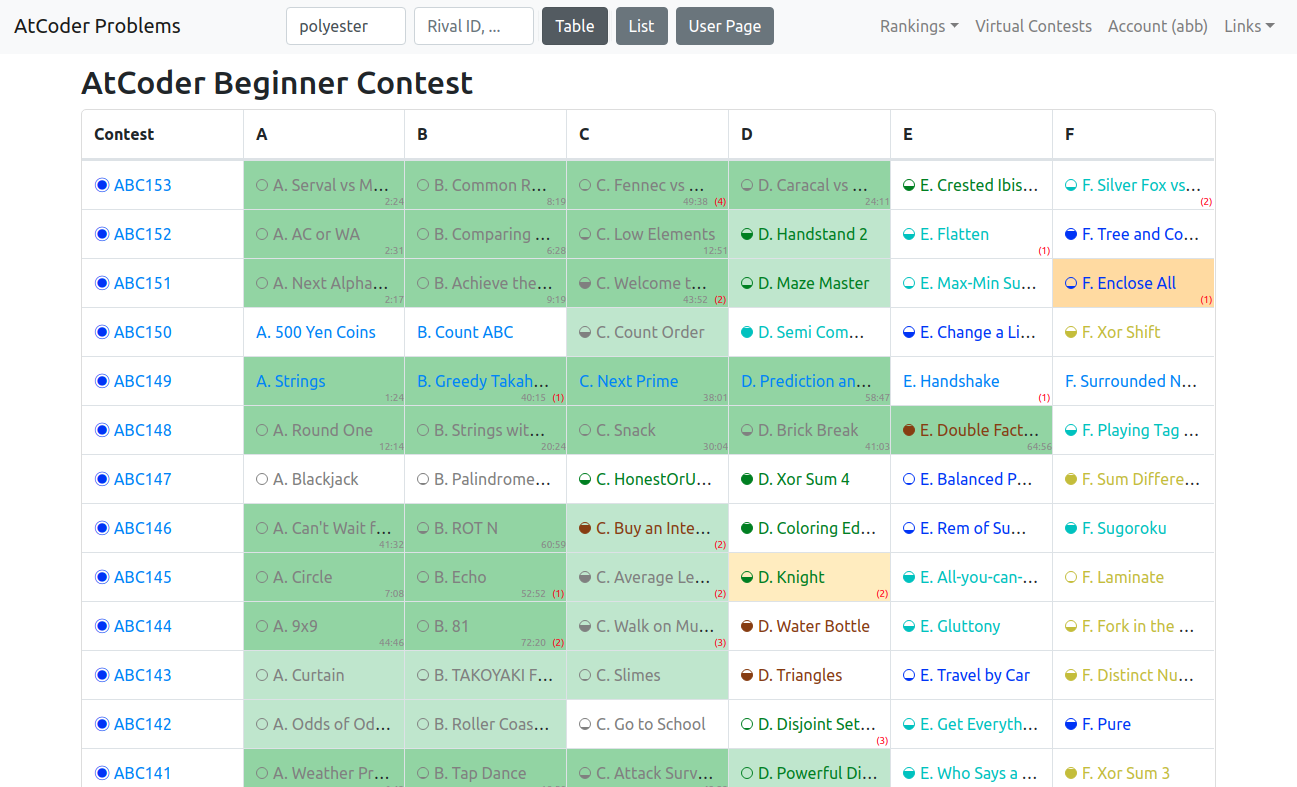This screenshot has height=787, width=1297.
Task: Click the cyan circle beside F. Sugoroku
Action: [1071, 528]
